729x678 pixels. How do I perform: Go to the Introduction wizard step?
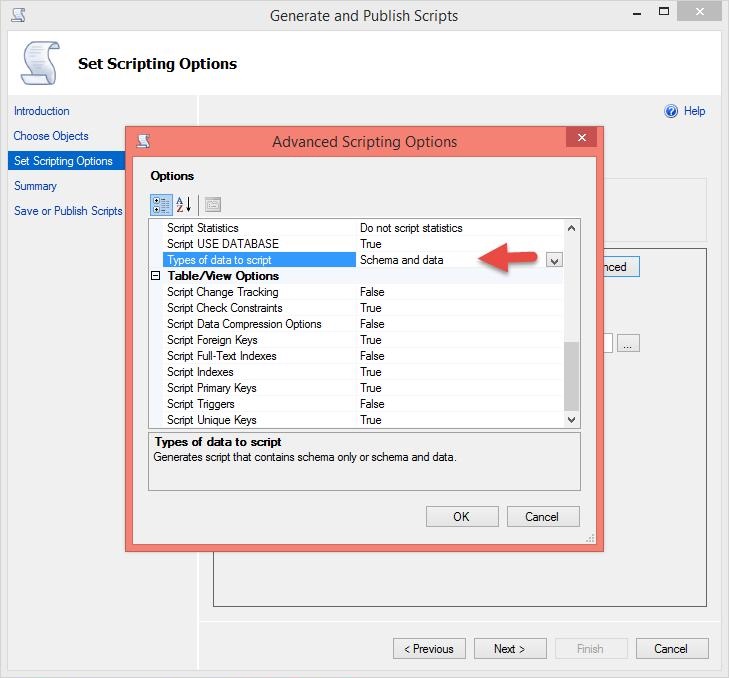[42, 111]
